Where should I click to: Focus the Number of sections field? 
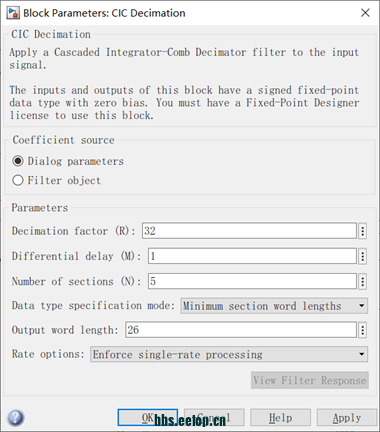[x=252, y=281]
